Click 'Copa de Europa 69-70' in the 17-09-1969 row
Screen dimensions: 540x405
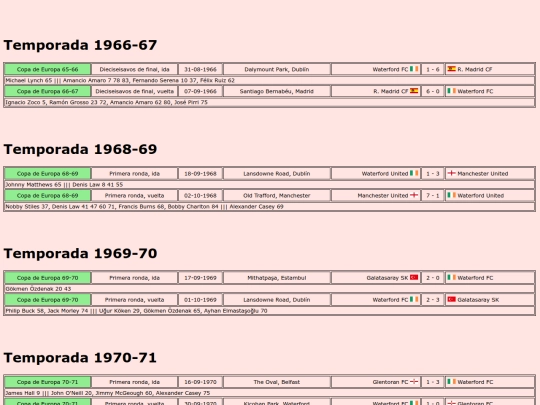point(48,278)
